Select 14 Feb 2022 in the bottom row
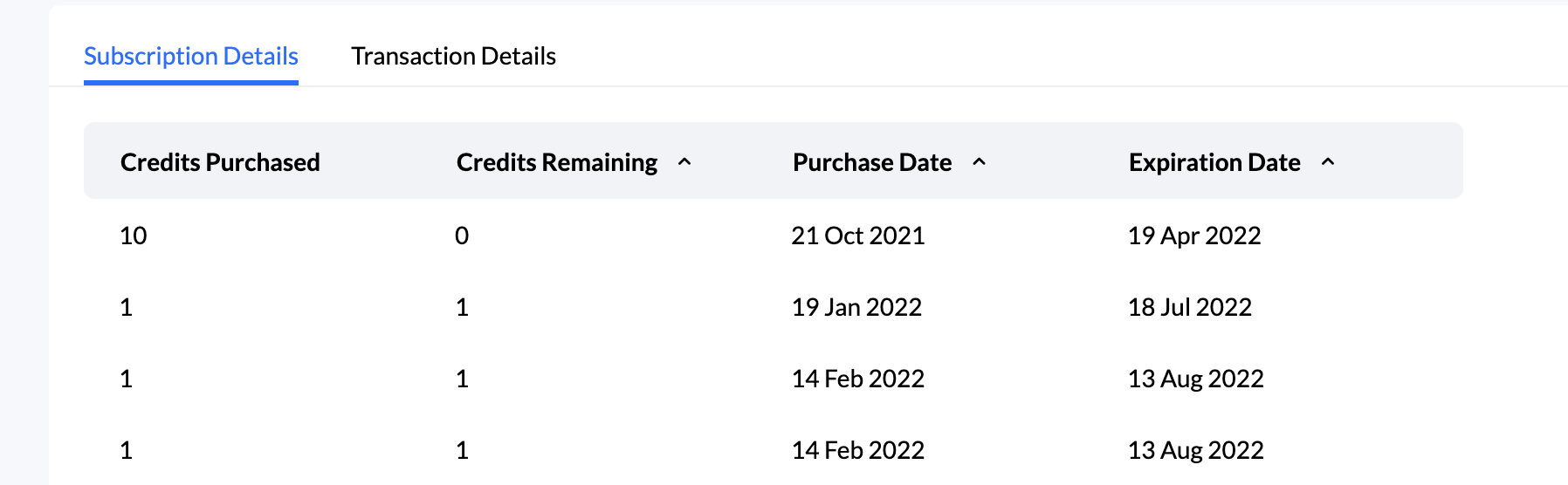Image resolution: width=1568 pixels, height=485 pixels. pyautogui.click(x=857, y=450)
